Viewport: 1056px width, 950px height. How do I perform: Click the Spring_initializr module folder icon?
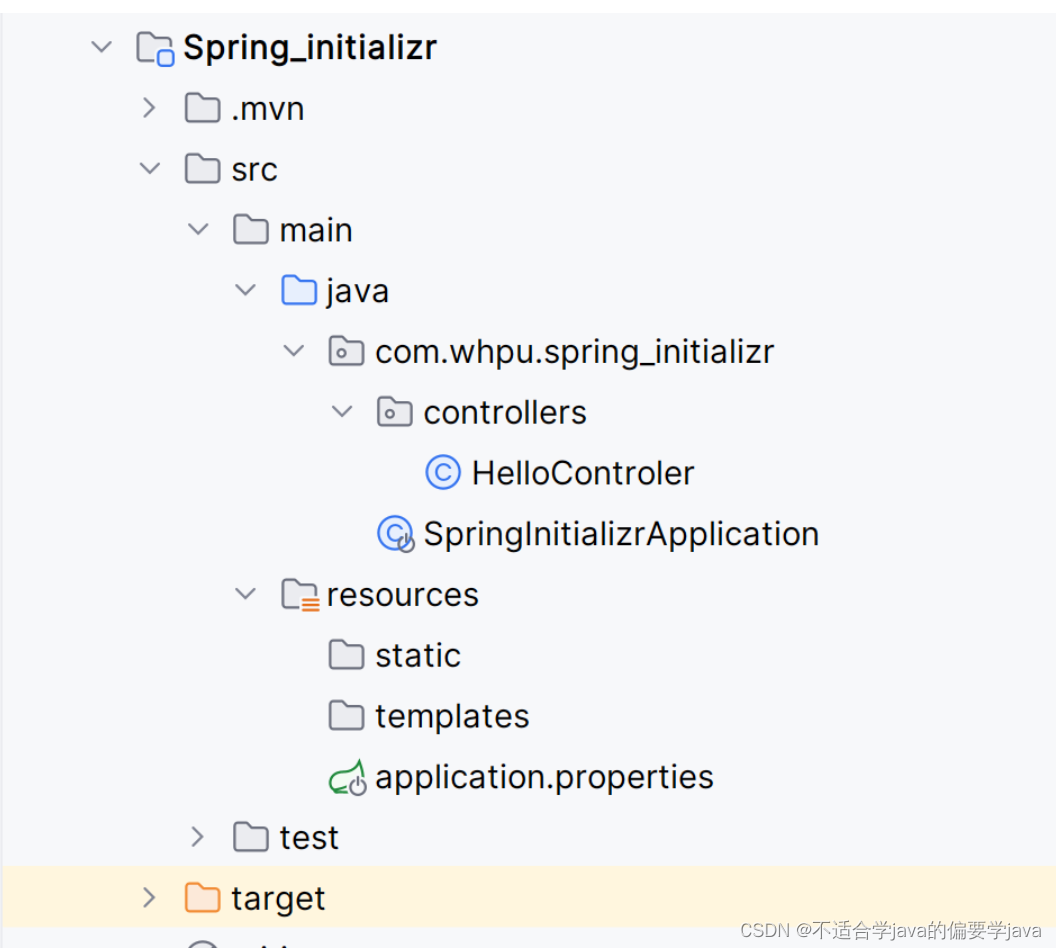point(155,49)
